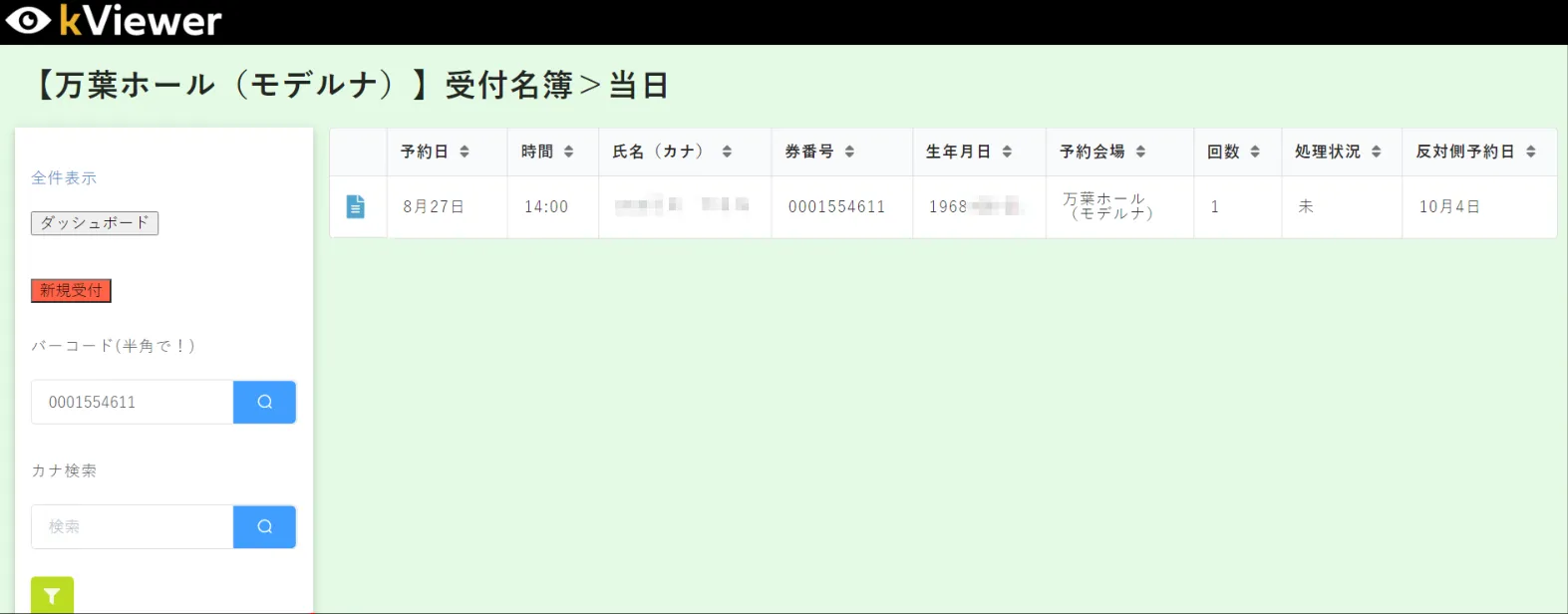The width and height of the screenshot is (1568, 614).
Task: Click the 全件表示 link
Action: pyautogui.click(x=64, y=177)
